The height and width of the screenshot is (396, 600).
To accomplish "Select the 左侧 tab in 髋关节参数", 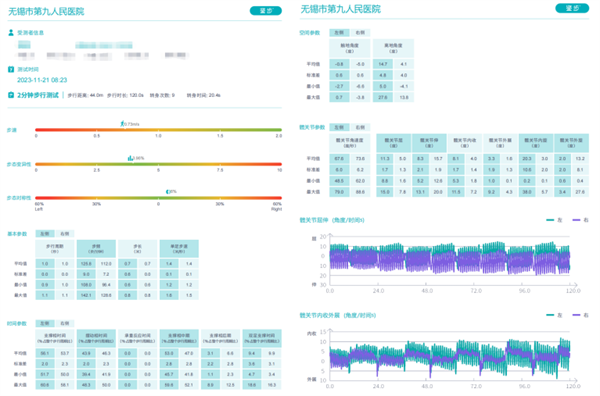I will 339,127.
